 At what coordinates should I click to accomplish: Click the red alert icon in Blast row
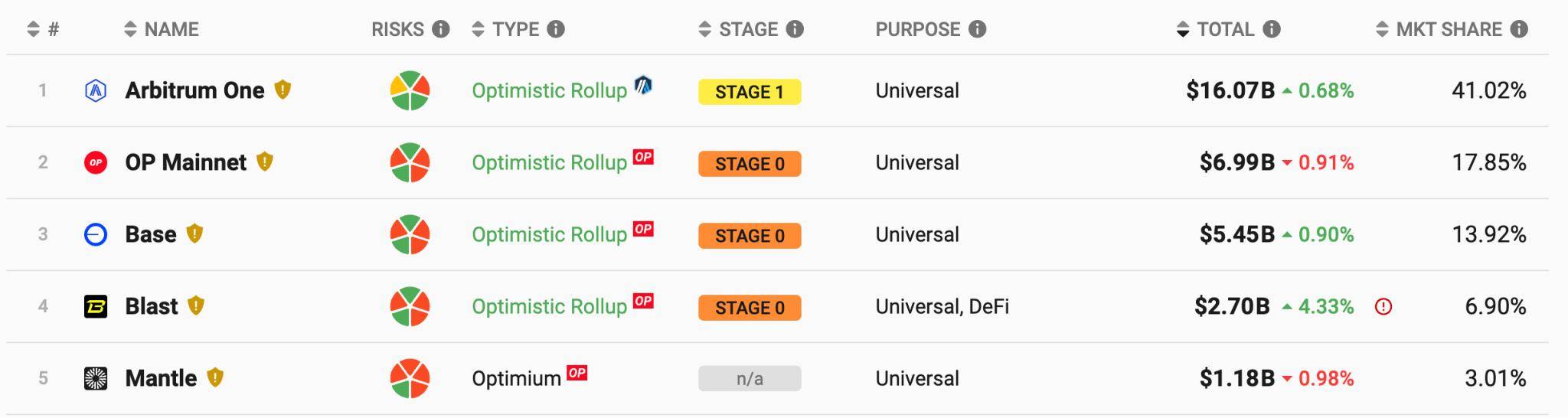pyautogui.click(x=1383, y=307)
